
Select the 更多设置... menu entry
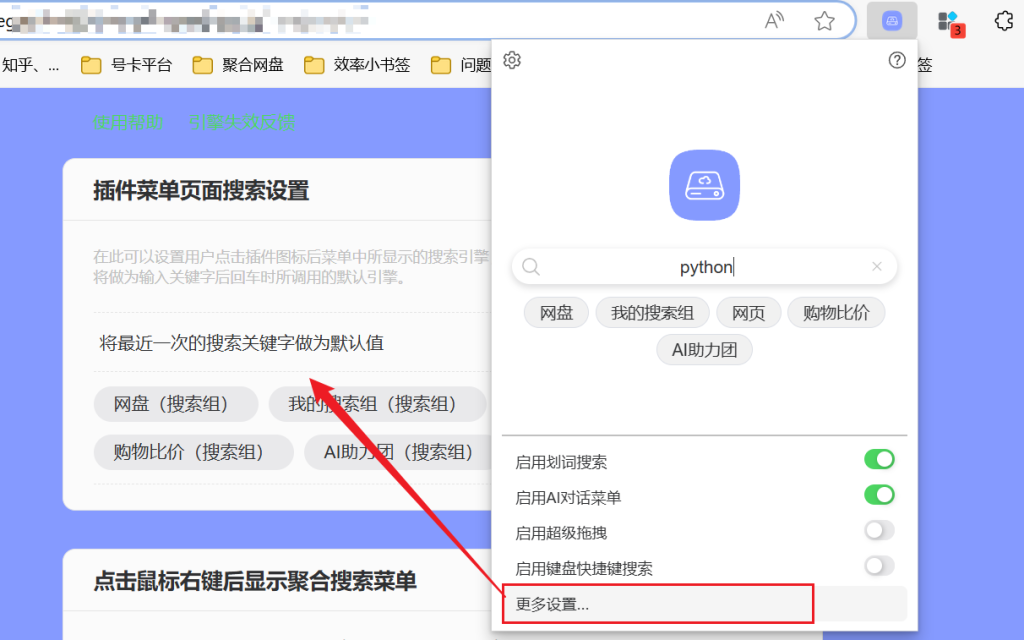coord(657,603)
